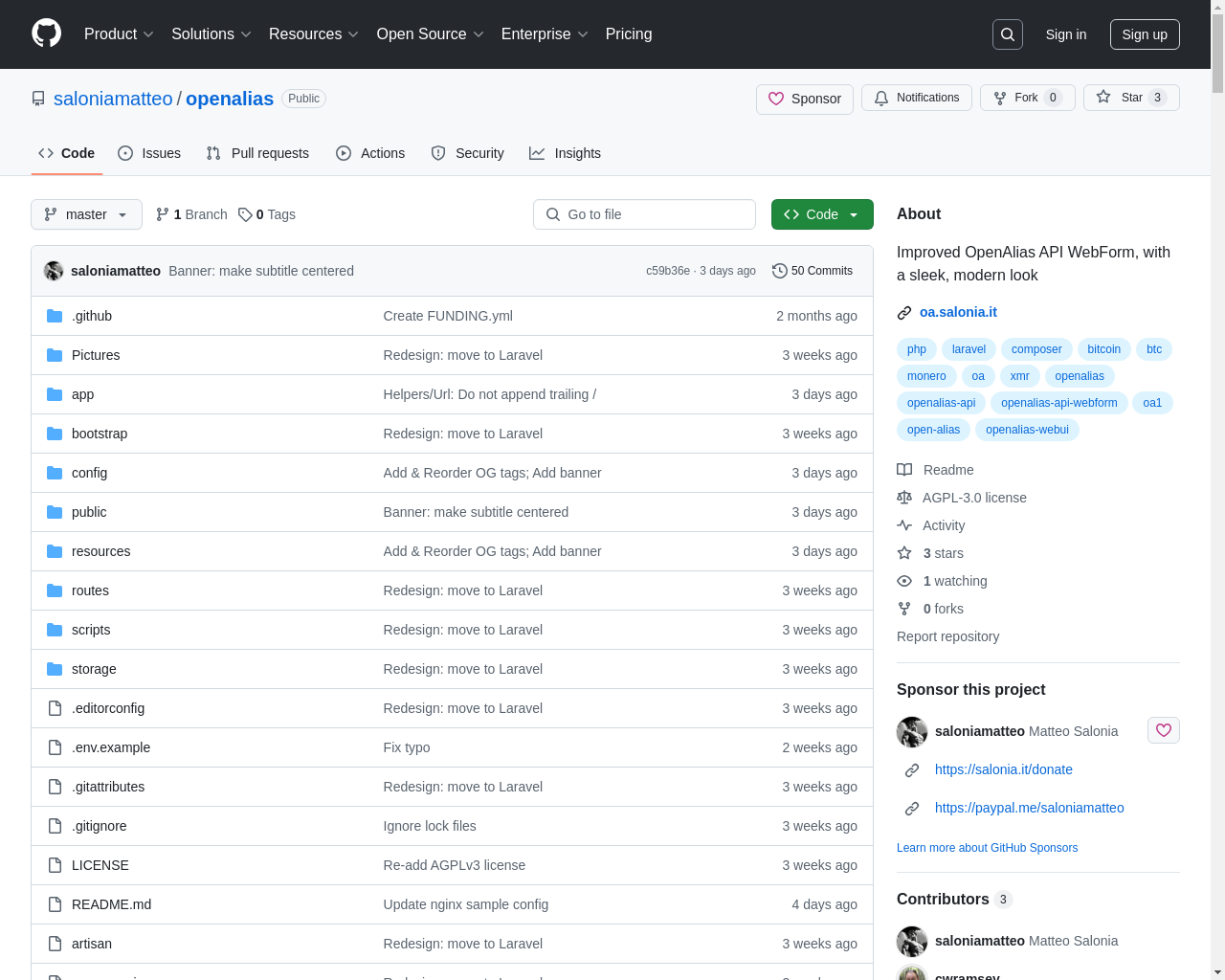Open the https://salonia.it/donate link
Image resolution: width=1225 pixels, height=980 pixels.
pyautogui.click(x=1004, y=769)
